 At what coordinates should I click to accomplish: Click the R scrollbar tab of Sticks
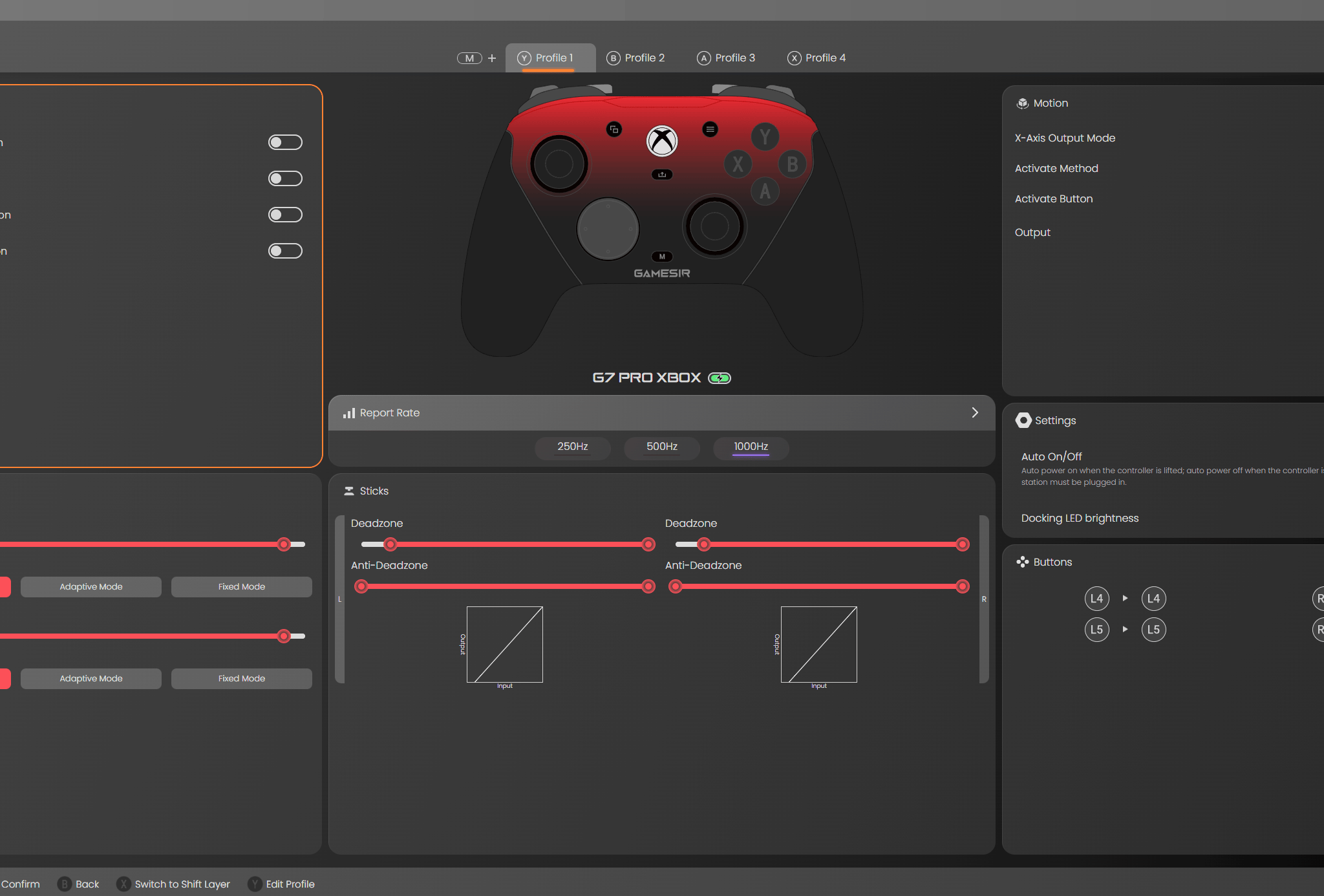tap(984, 599)
